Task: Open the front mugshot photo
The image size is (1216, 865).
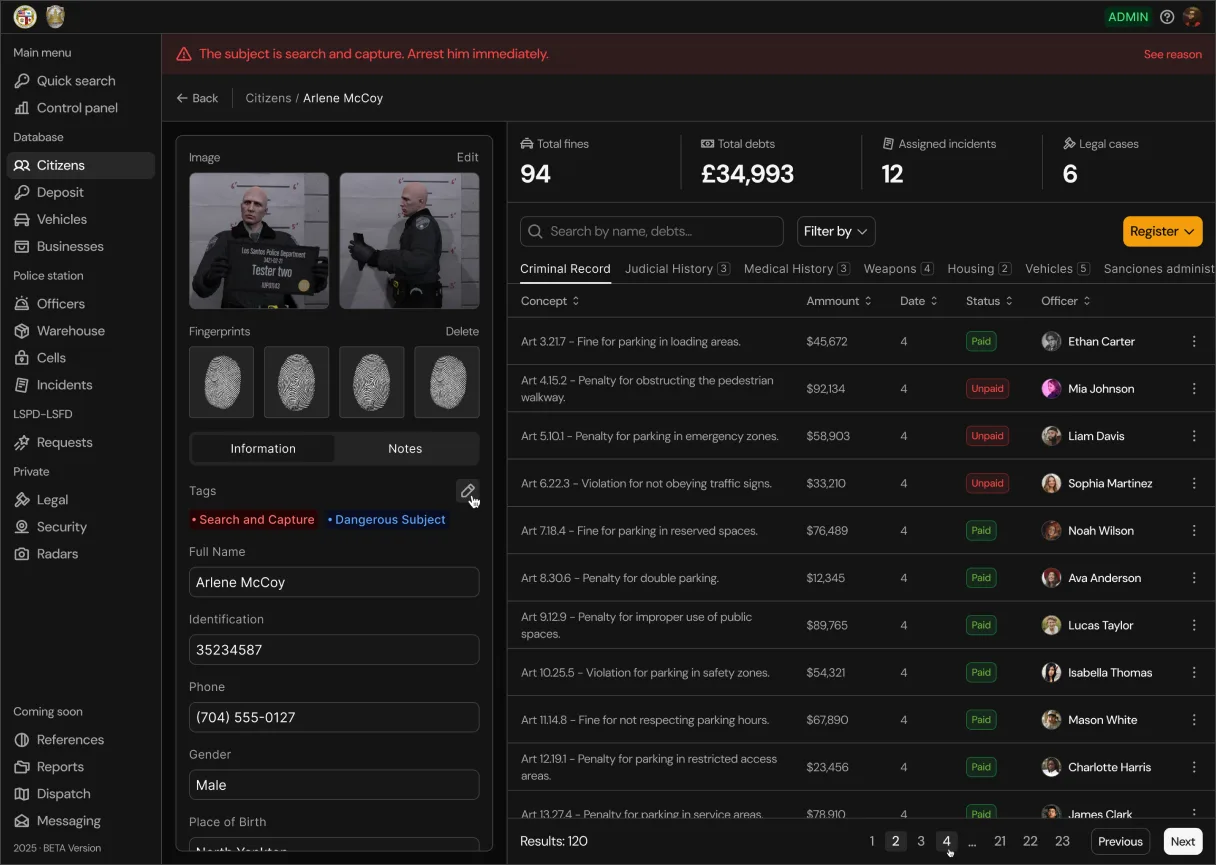Action: 259,241
